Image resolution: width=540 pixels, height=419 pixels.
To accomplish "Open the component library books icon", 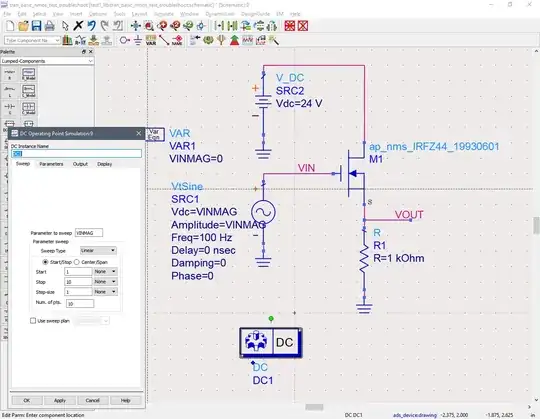I will (x=67, y=41).
